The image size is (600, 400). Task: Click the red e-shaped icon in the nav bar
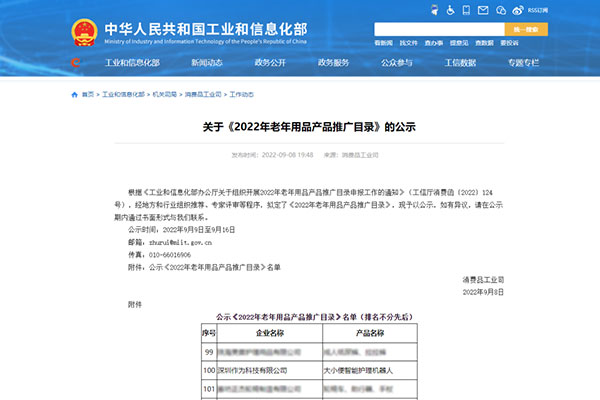(76, 62)
